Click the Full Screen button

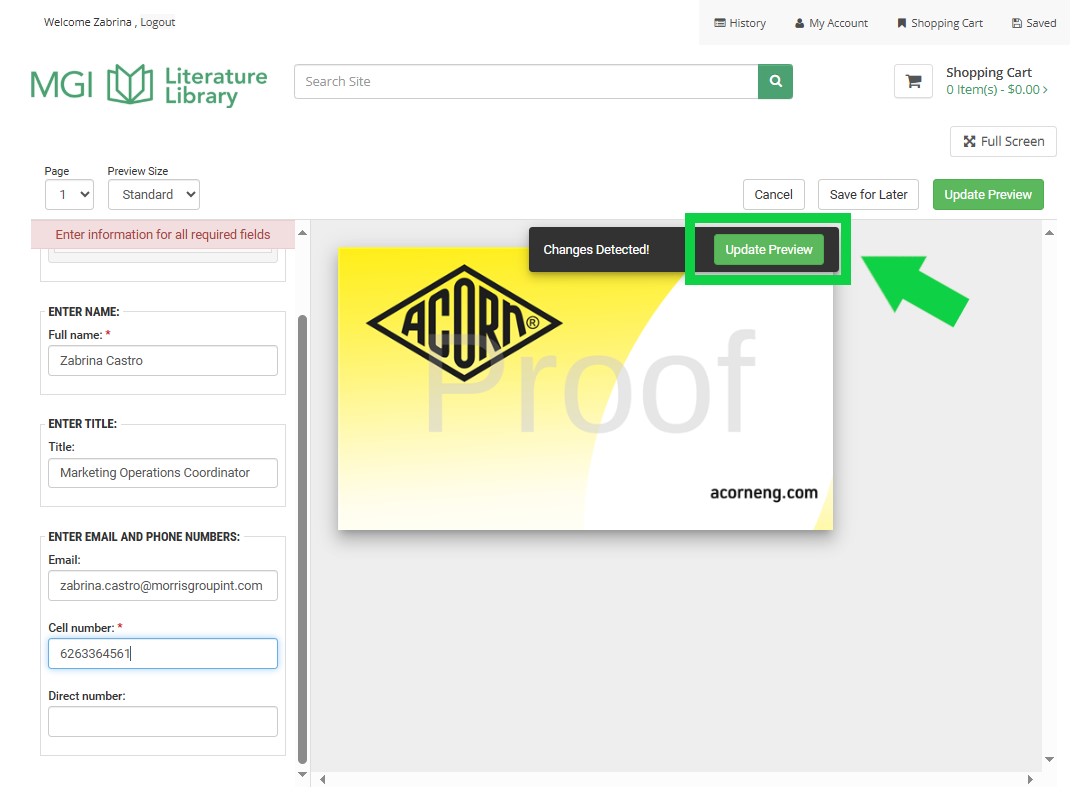tap(1002, 141)
